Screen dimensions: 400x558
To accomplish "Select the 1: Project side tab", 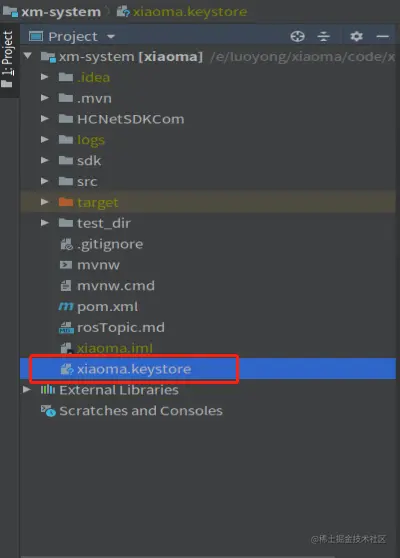I will (8, 59).
